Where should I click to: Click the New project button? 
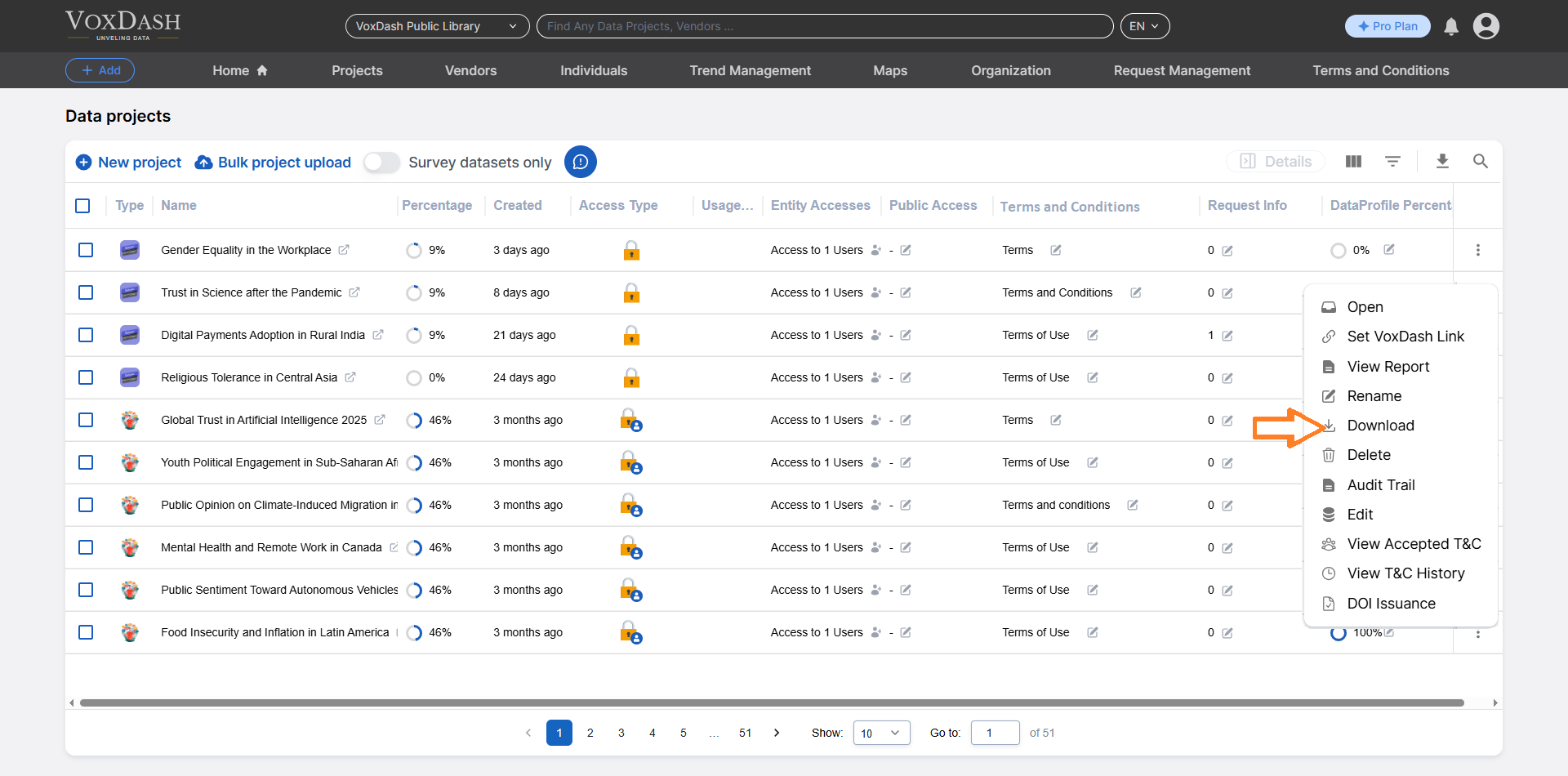tap(127, 162)
